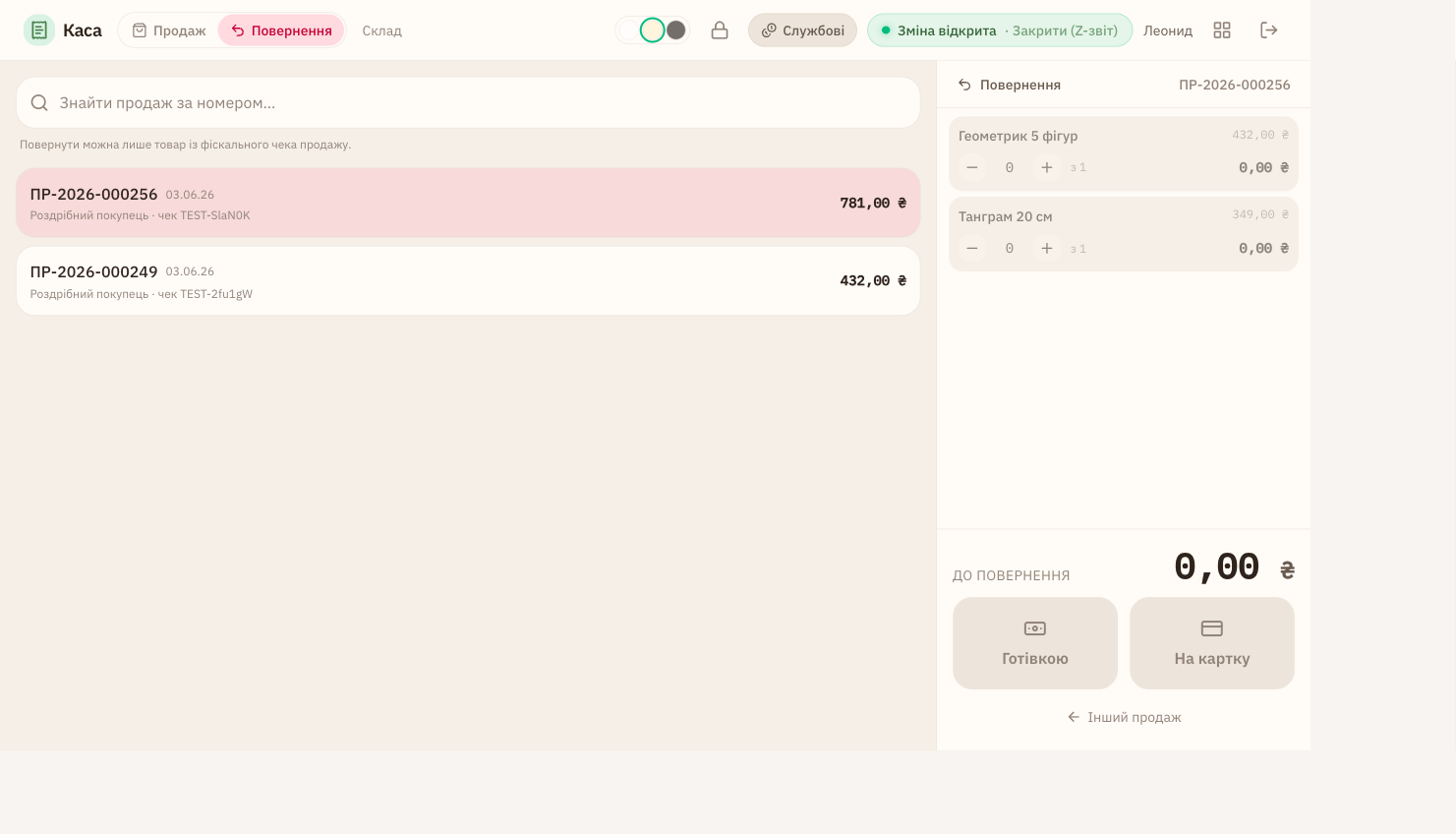Decrease quantity of Геометрик 5 фігур

(972, 167)
